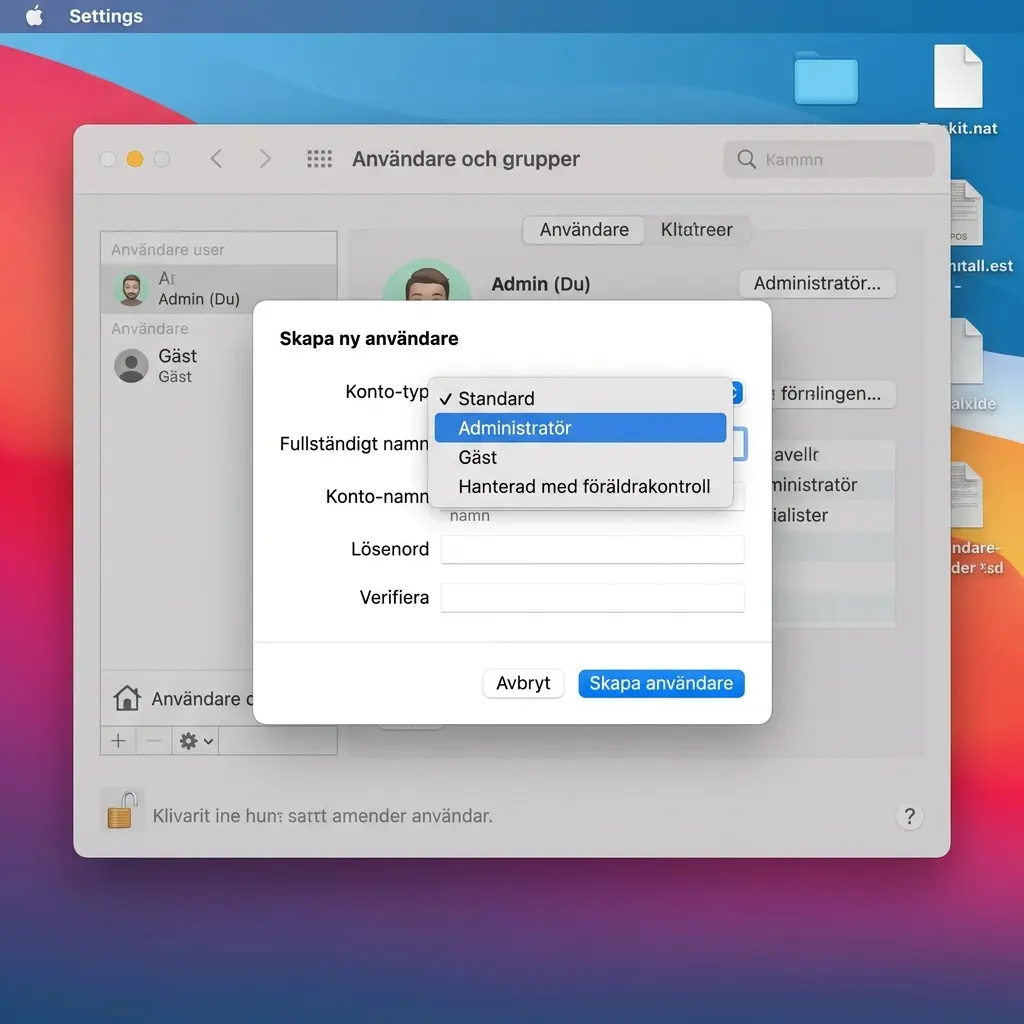This screenshot has height=1024, width=1024.
Task: Switch to the Kltatreer tab
Action: pyautogui.click(x=696, y=230)
